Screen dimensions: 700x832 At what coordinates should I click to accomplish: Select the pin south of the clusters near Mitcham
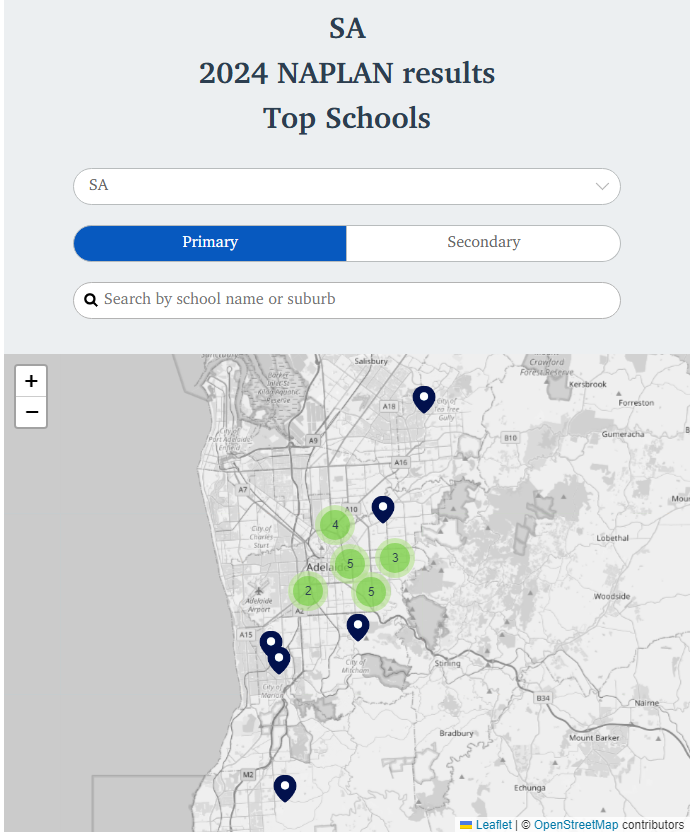(358, 627)
